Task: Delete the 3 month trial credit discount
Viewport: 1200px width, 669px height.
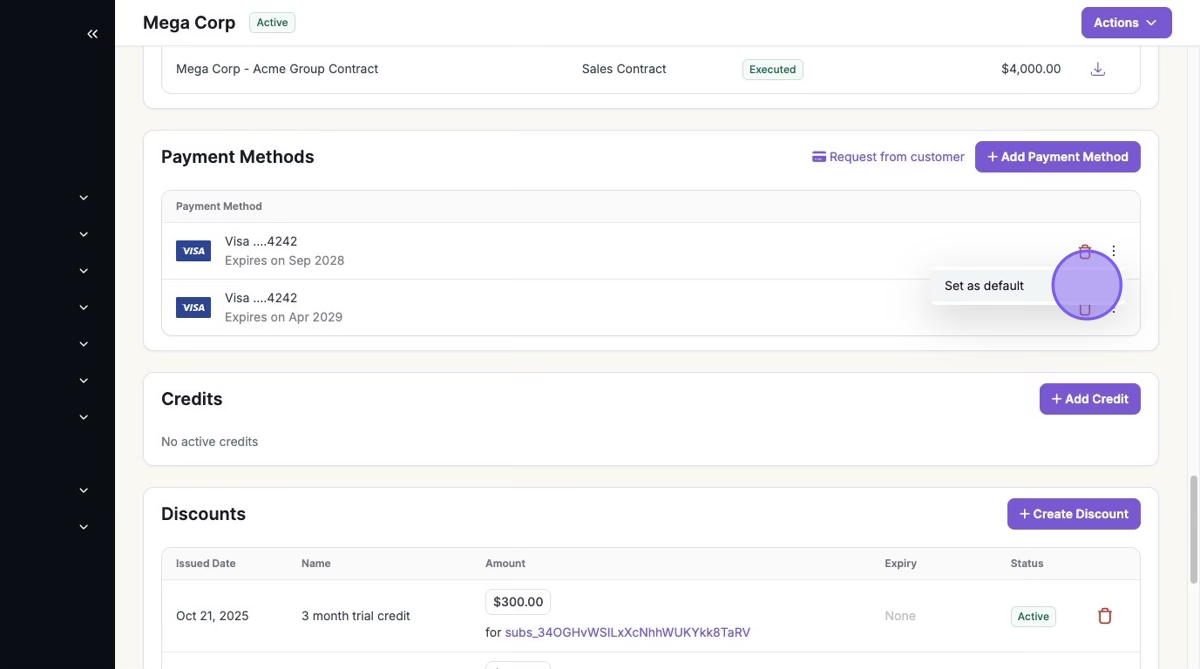Action: pyautogui.click(x=1105, y=616)
